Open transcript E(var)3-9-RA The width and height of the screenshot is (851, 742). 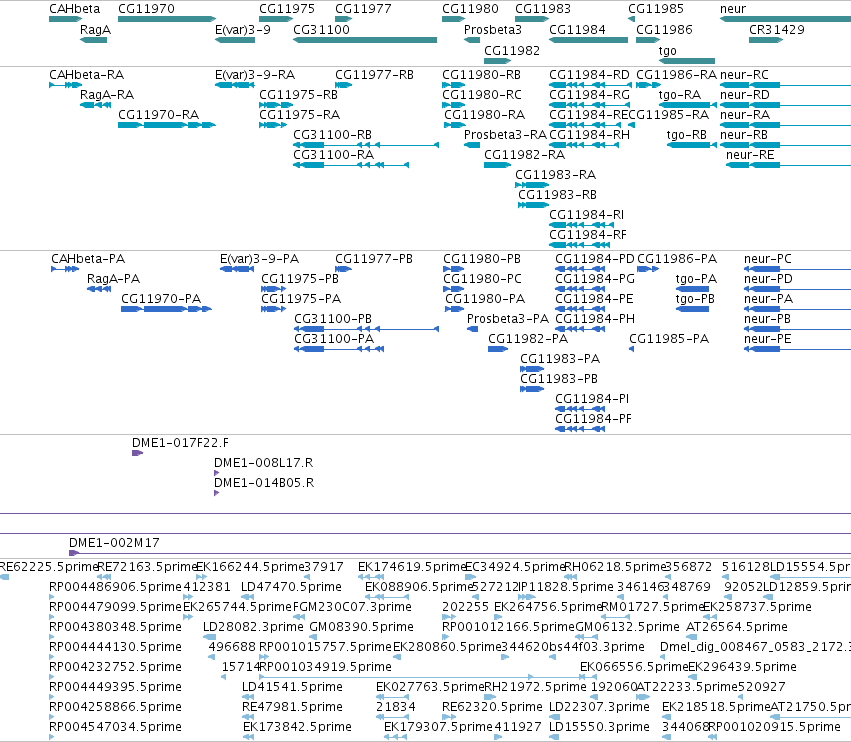click(x=235, y=85)
